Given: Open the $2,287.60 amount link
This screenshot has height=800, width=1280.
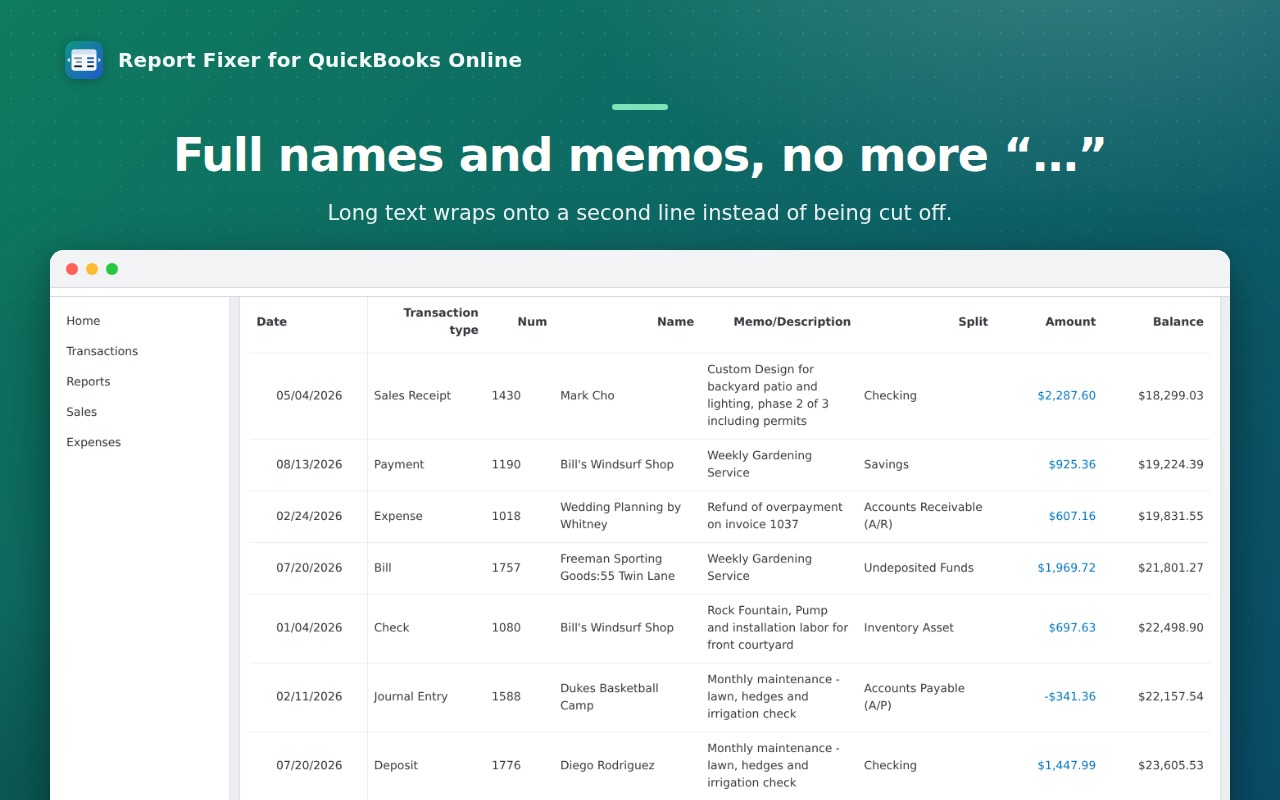Looking at the screenshot, I should coord(1066,396).
